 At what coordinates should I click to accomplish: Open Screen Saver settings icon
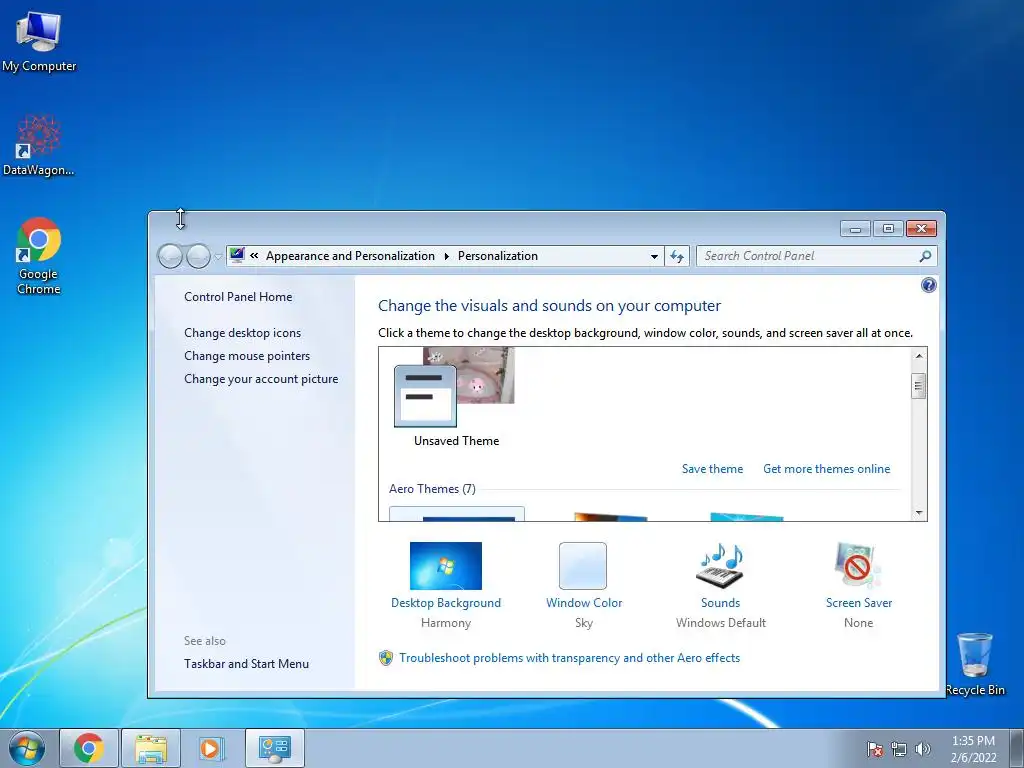coord(857,566)
